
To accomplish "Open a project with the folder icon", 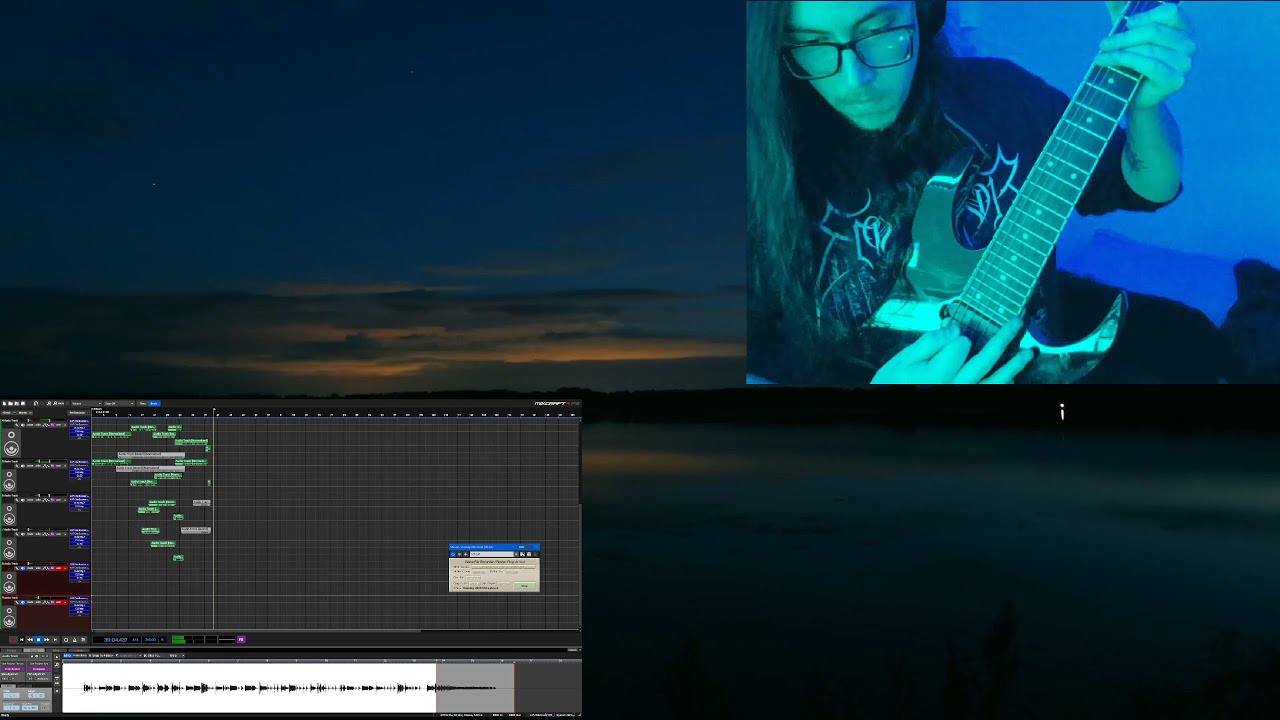I will click(10, 404).
